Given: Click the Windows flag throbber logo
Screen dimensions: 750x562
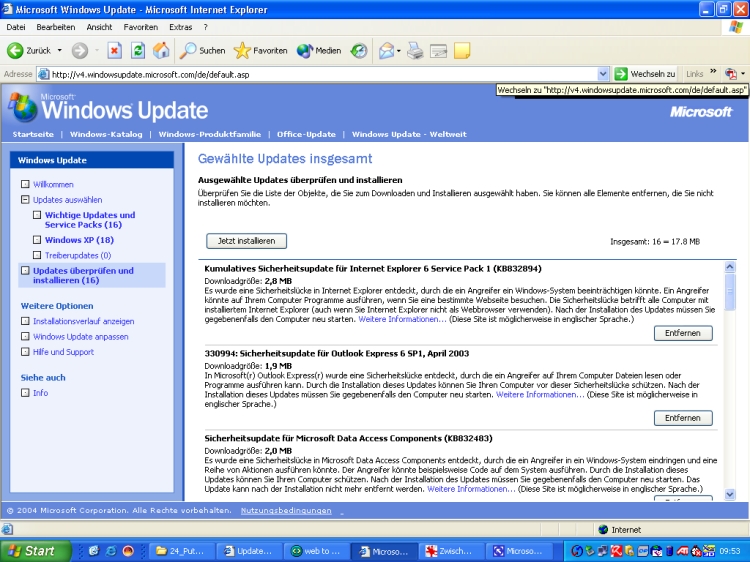Looking at the screenshot, I should pos(736,27).
